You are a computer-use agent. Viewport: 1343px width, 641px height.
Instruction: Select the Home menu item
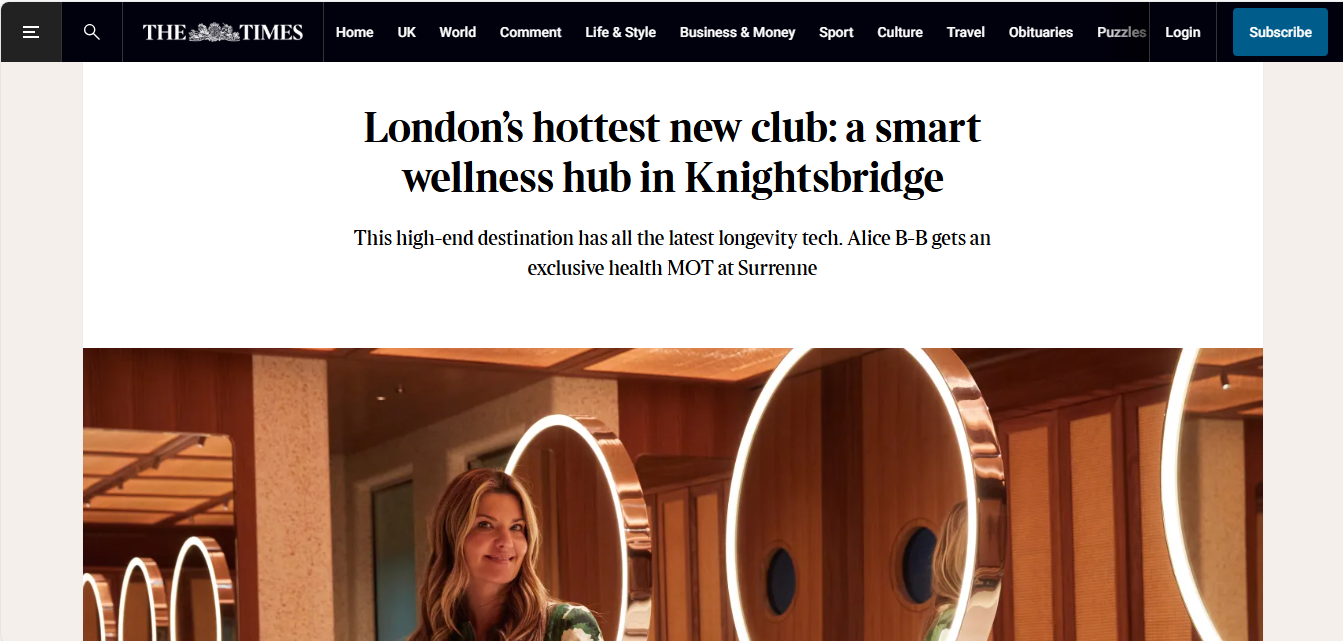point(354,32)
